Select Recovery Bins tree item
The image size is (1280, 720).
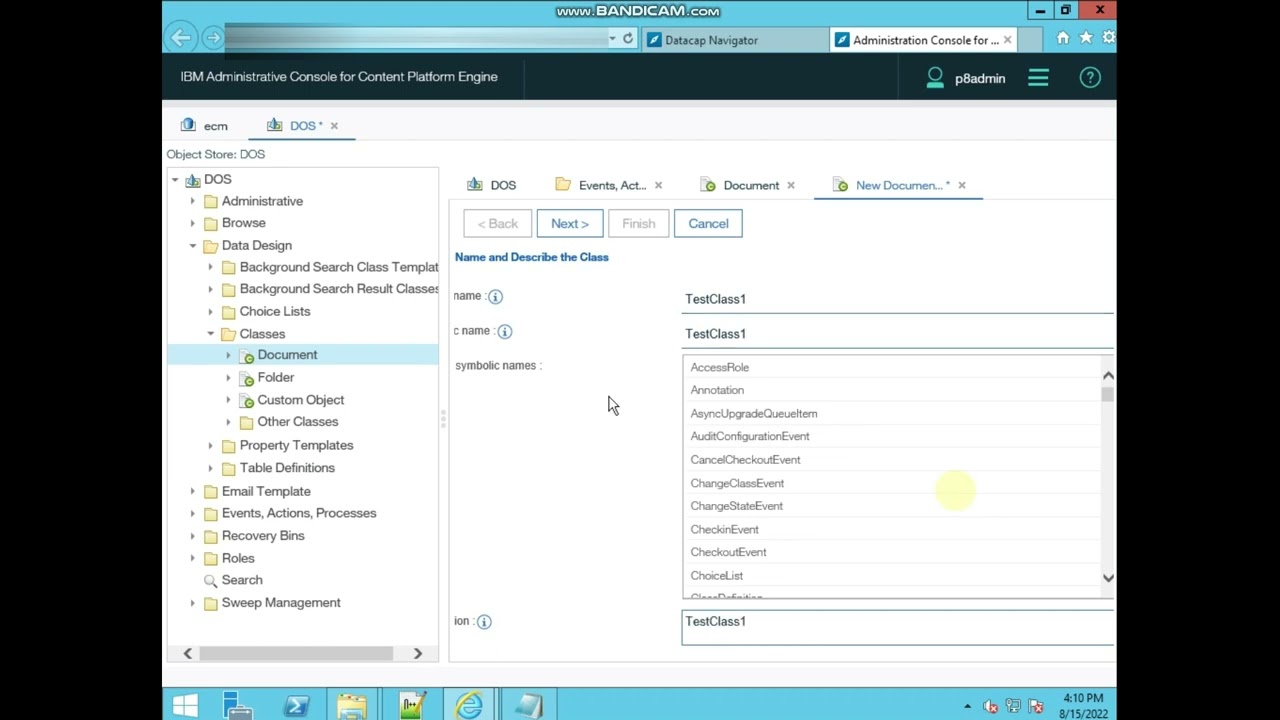click(x=263, y=536)
